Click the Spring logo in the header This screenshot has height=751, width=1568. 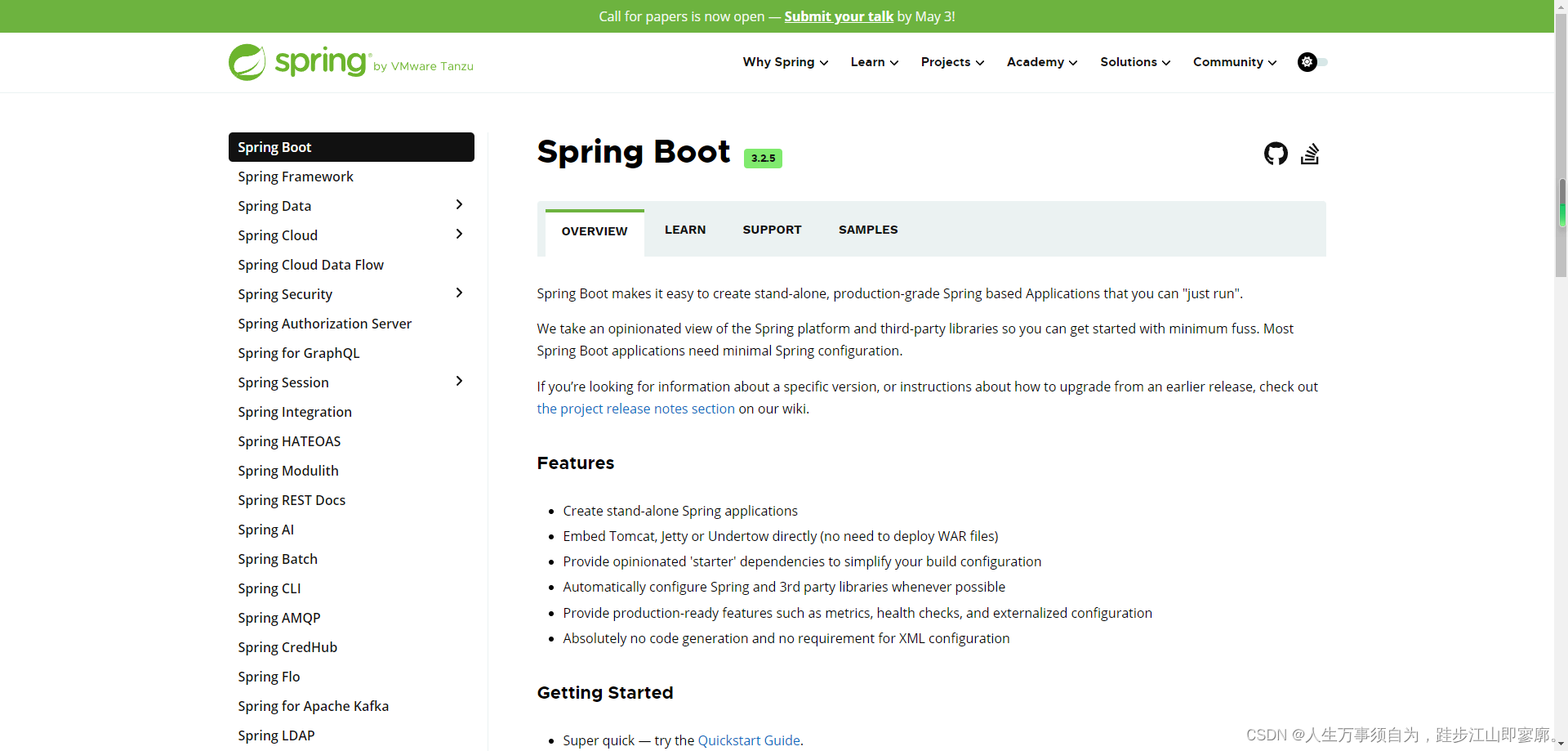tap(297, 62)
